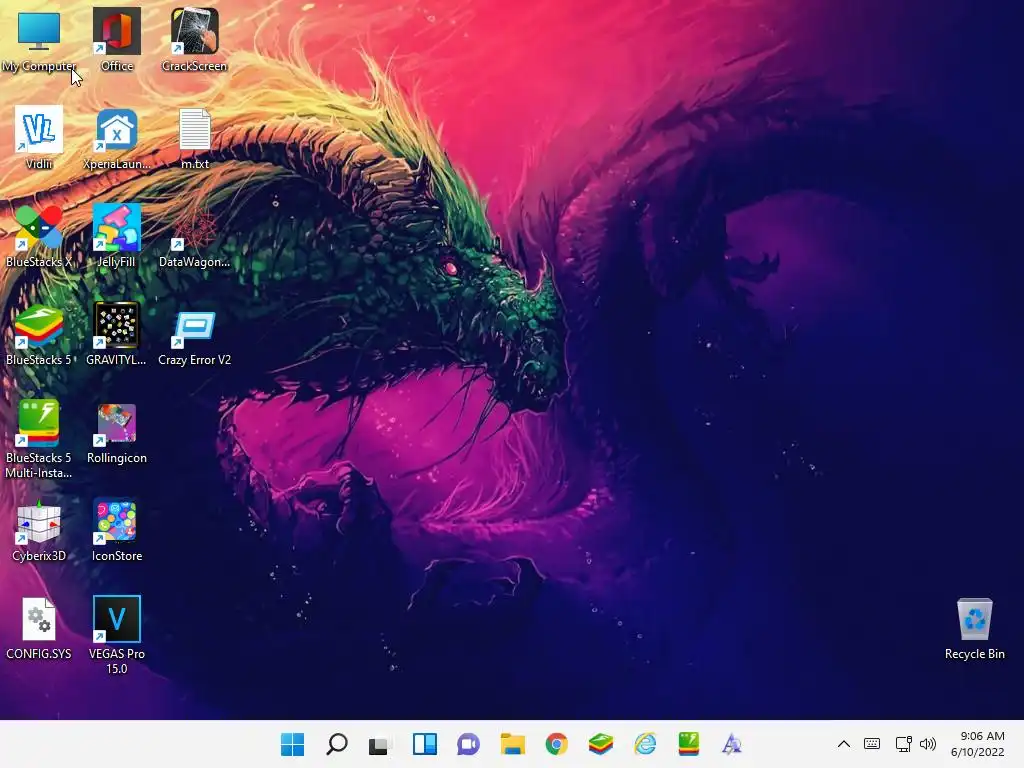Select the CONFIG.SYS file icon

pyautogui.click(x=39, y=628)
